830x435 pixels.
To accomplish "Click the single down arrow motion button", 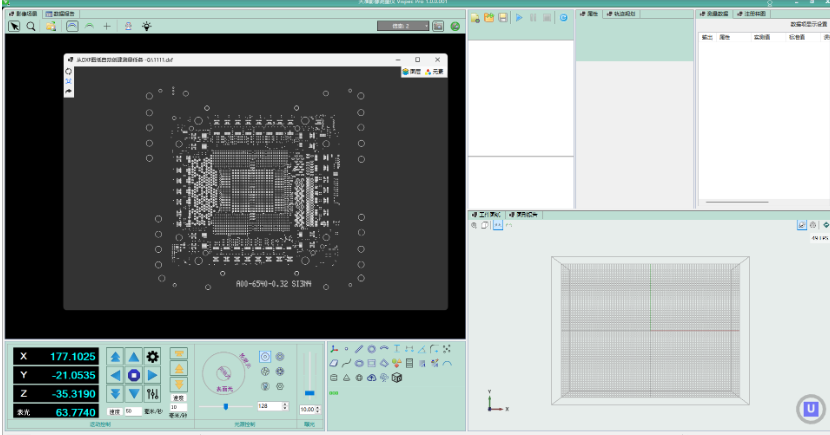I will [x=134, y=394].
